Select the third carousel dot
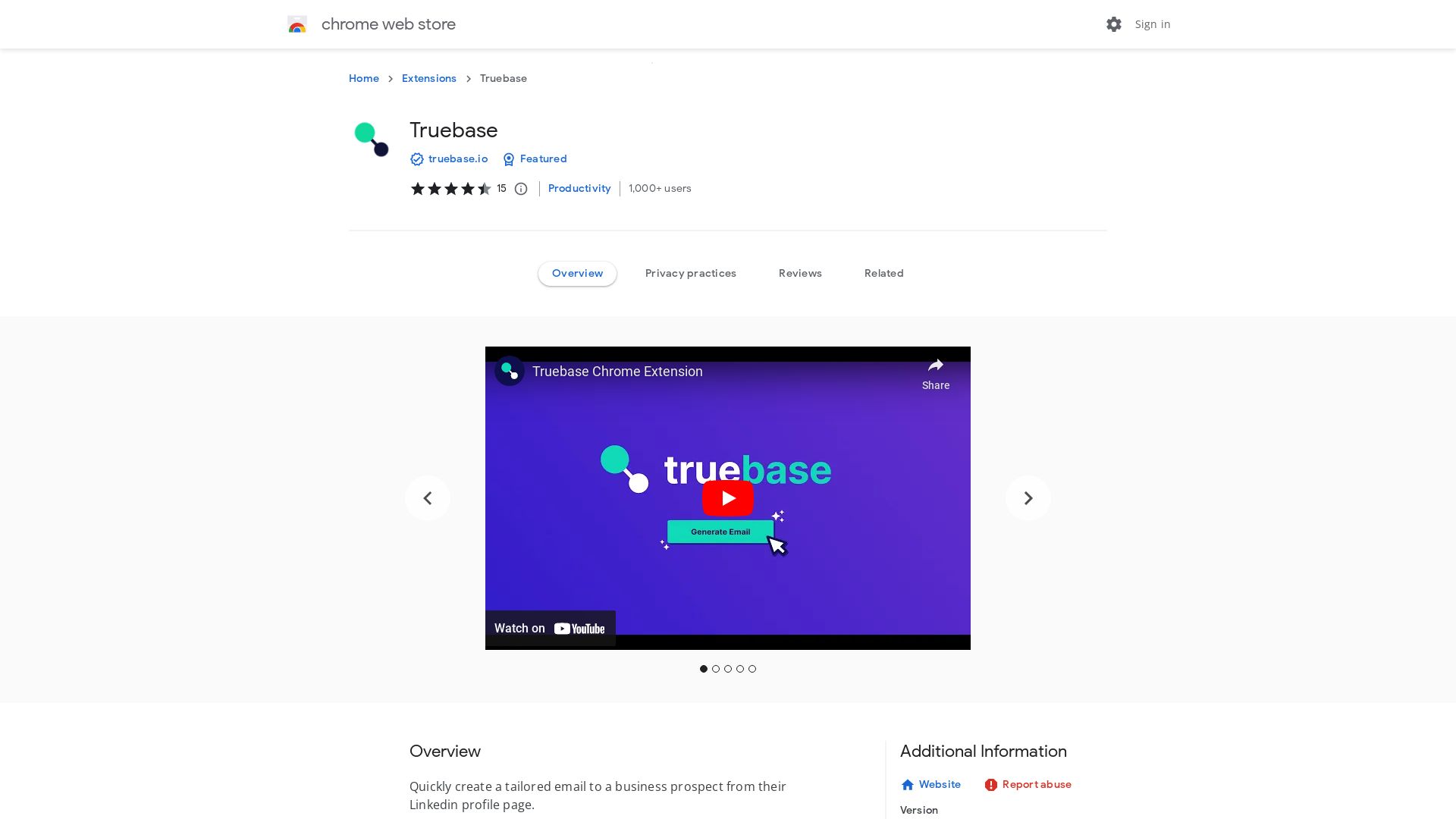The height and width of the screenshot is (819, 1456). pos(728,669)
